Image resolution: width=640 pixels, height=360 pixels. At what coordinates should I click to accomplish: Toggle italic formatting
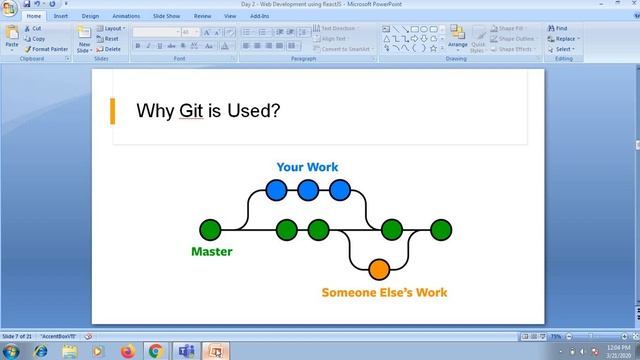pos(149,46)
